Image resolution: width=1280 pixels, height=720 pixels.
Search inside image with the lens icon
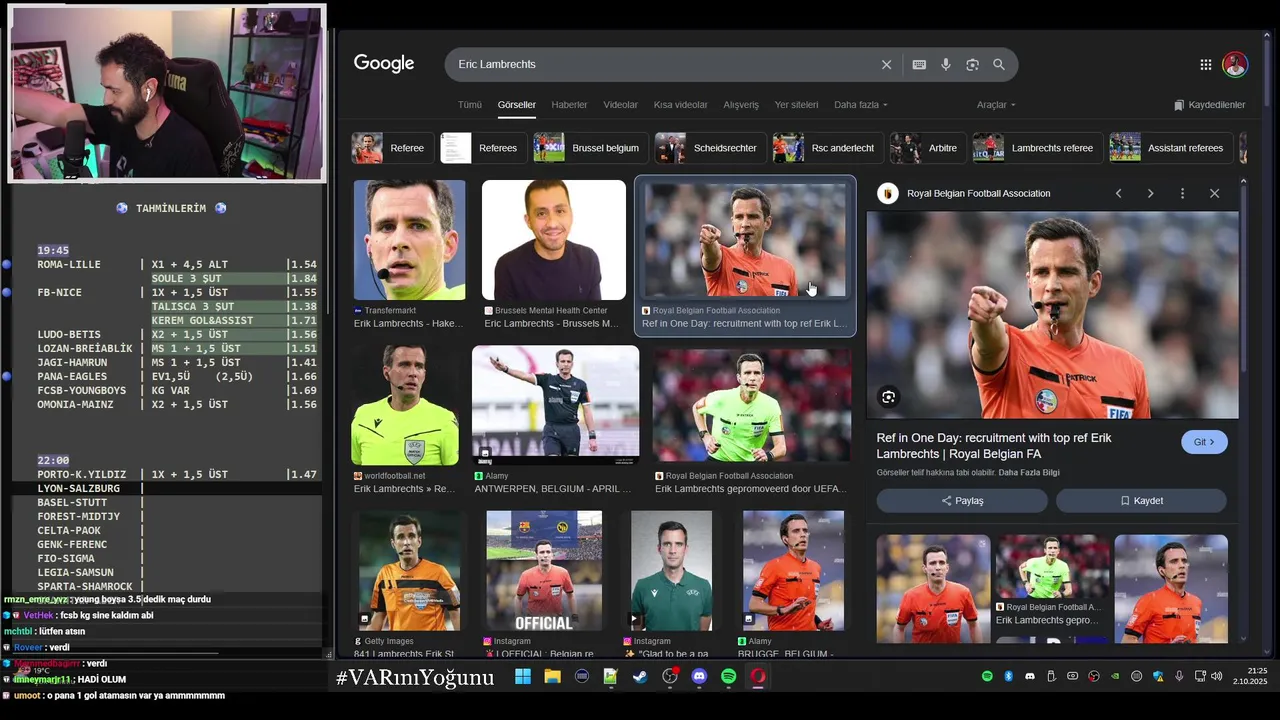click(888, 397)
